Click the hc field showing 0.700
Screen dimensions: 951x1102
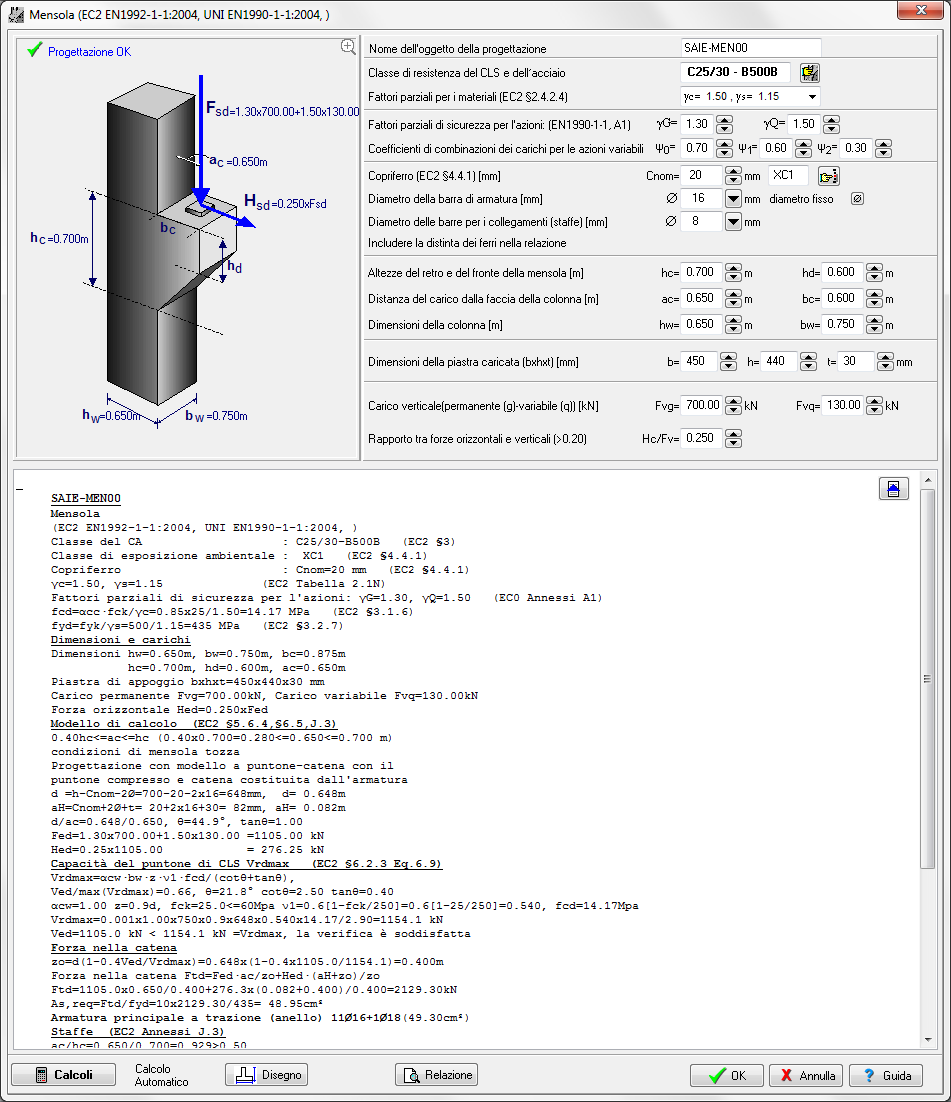click(701, 273)
